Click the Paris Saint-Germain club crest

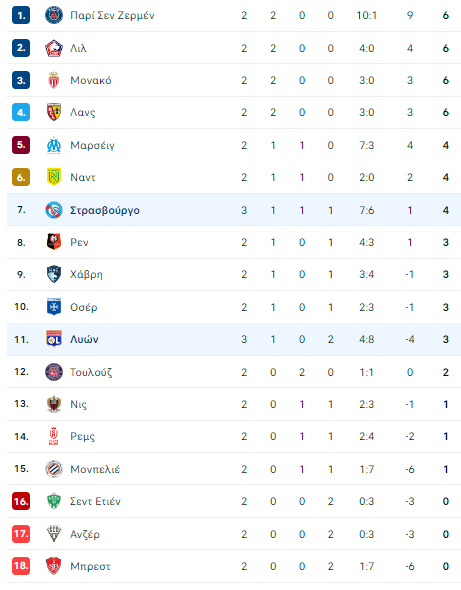54,15
